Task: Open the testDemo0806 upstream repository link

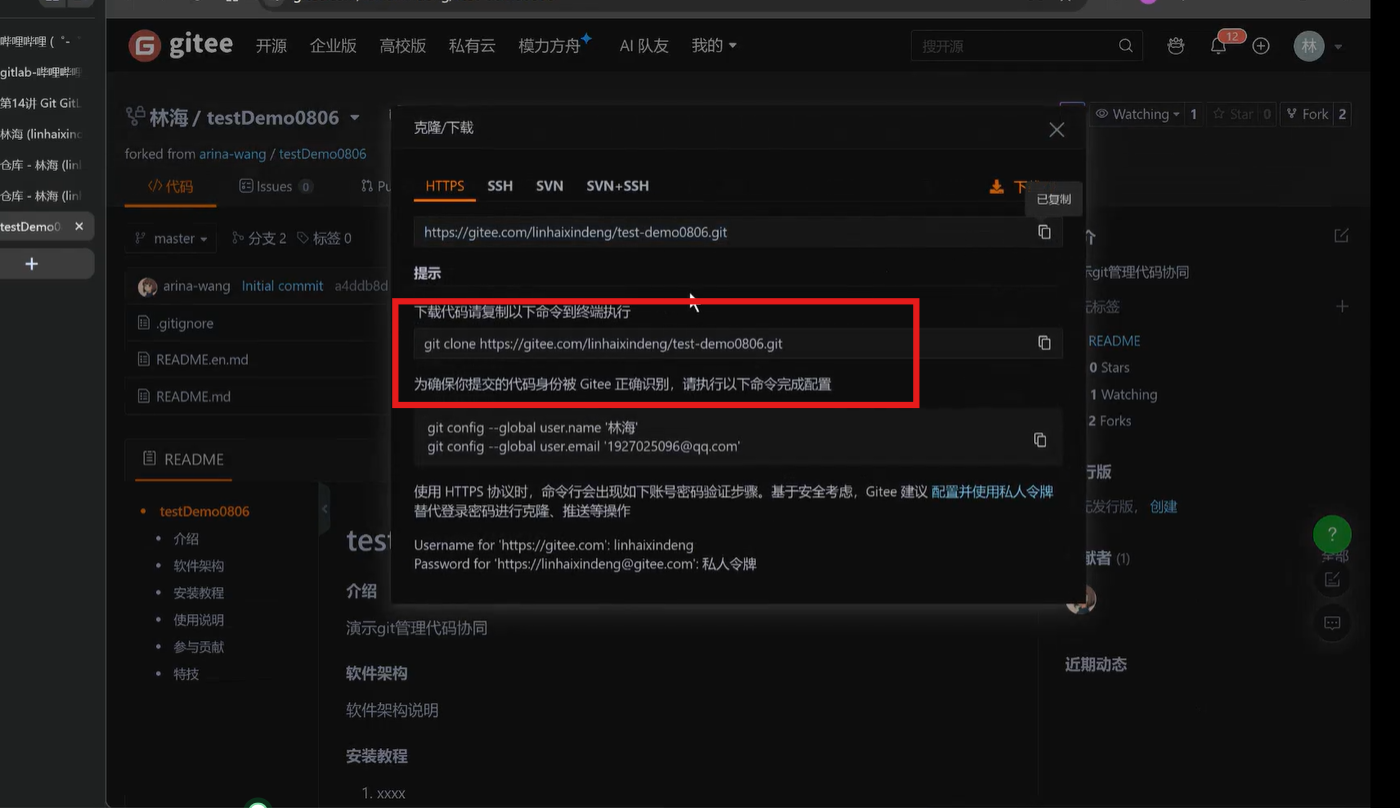Action: click(323, 154)
